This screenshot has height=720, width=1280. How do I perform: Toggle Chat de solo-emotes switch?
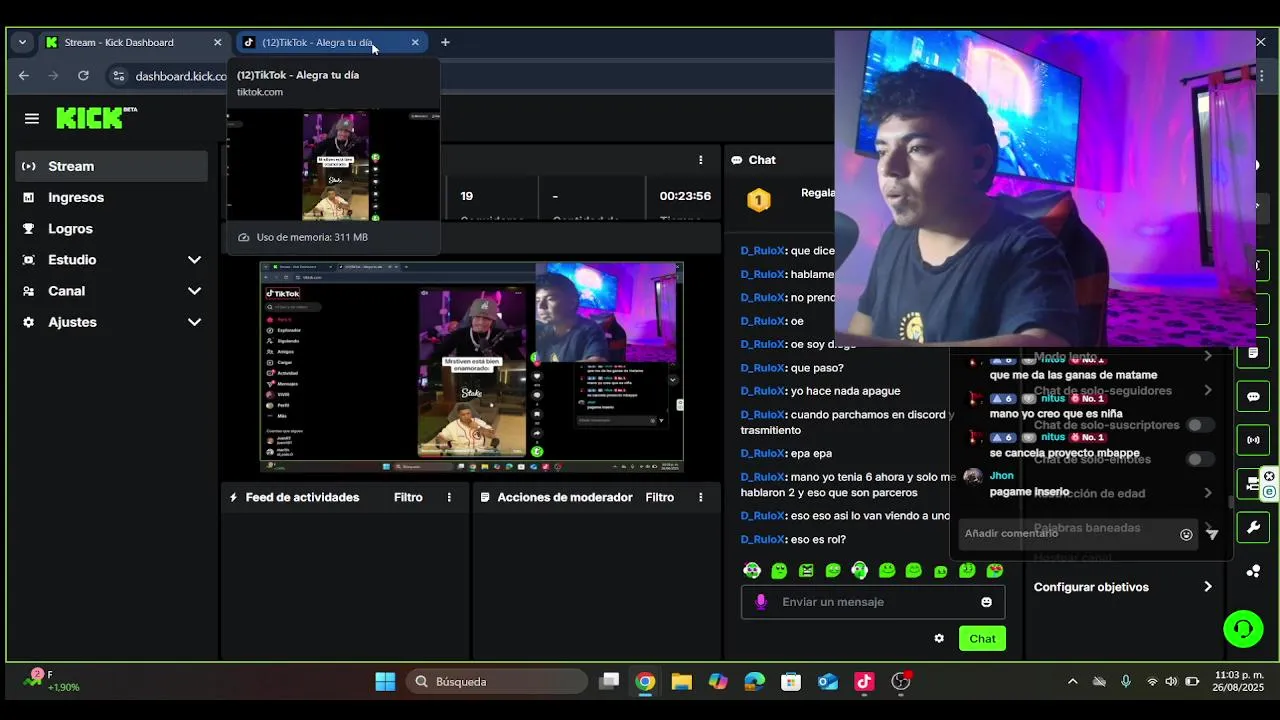click(1200, 459)
